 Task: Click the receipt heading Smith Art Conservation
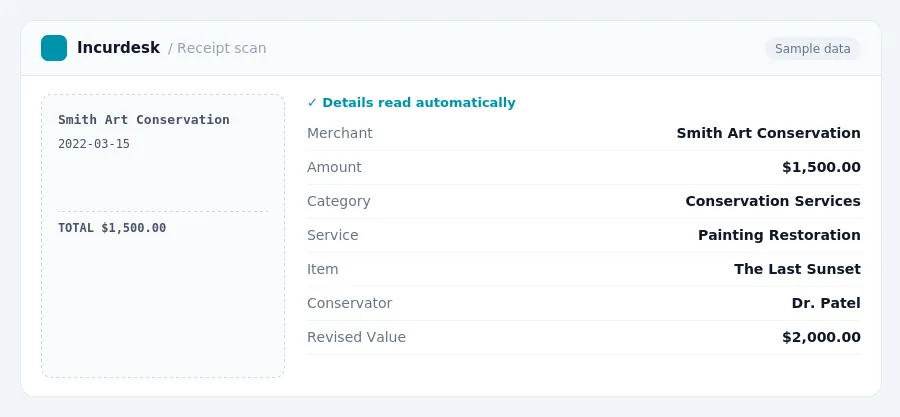click(x=143, y=120)
